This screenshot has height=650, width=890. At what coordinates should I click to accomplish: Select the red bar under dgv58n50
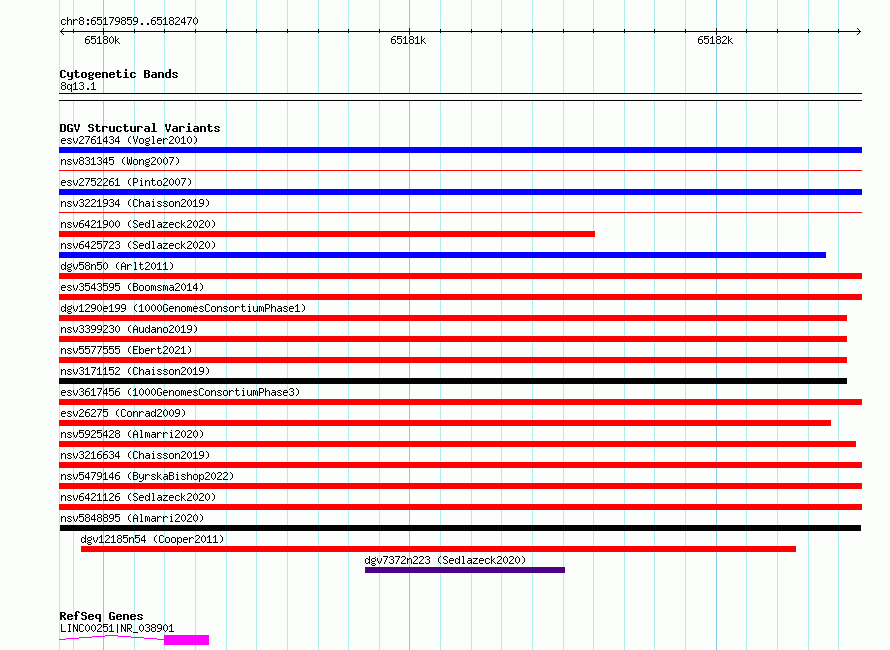tap(460, 276)
